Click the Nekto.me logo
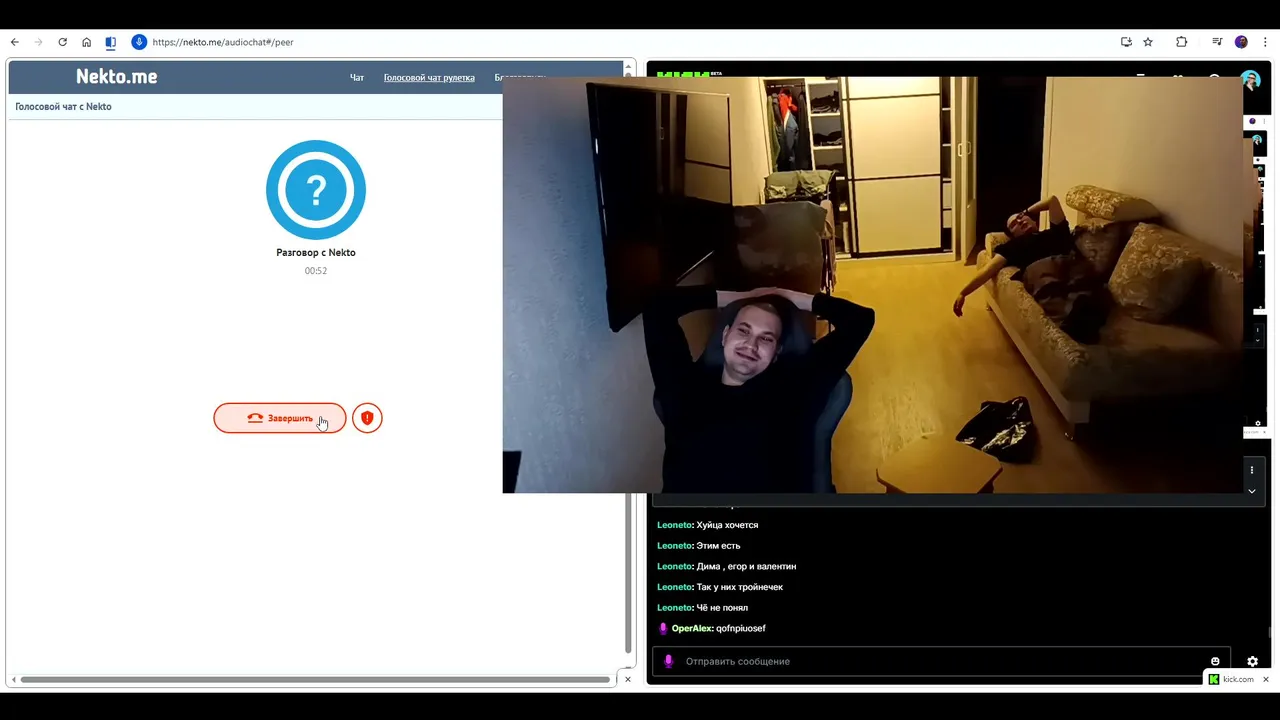Image resolution: width=1280 pixels, height=720 pixels. [x=116, y=77]
